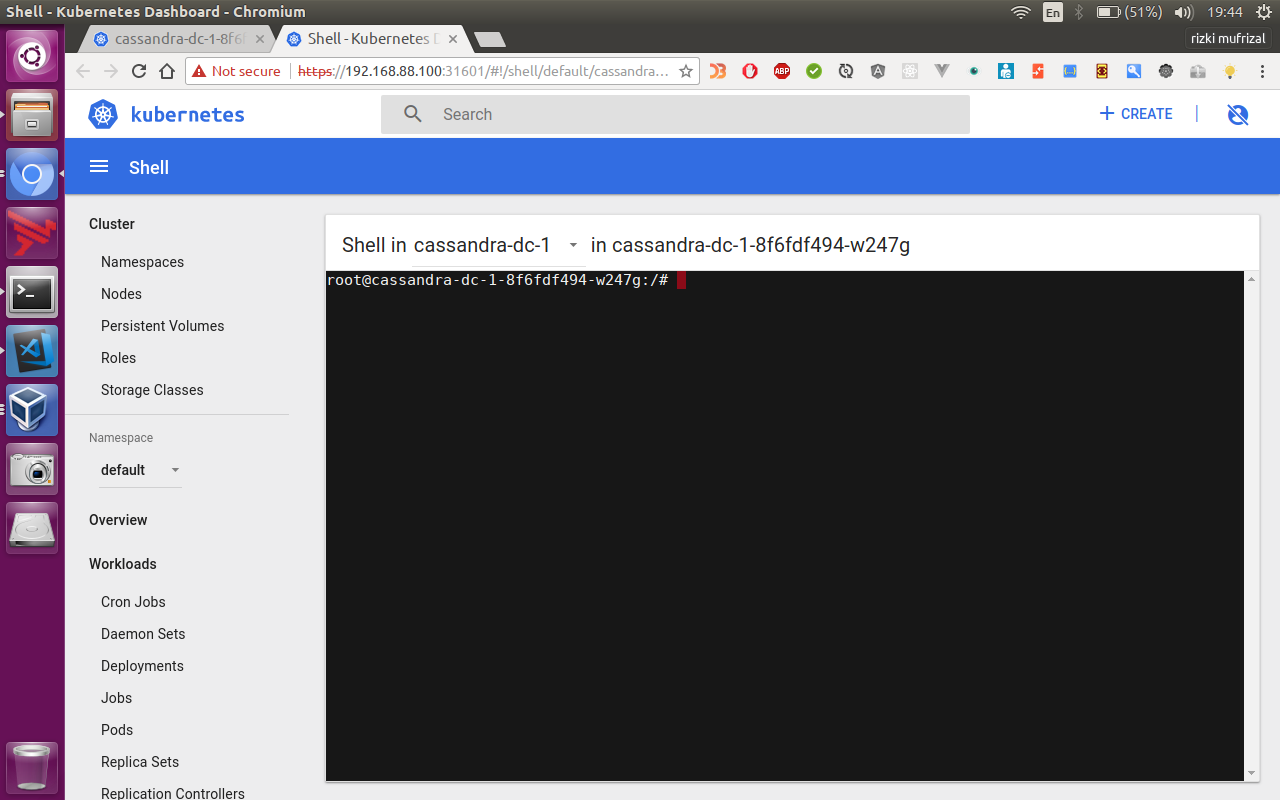Click the Kubernetes logo in the header
This screenshot has width=1280, height=800.
tap(103, 114)
